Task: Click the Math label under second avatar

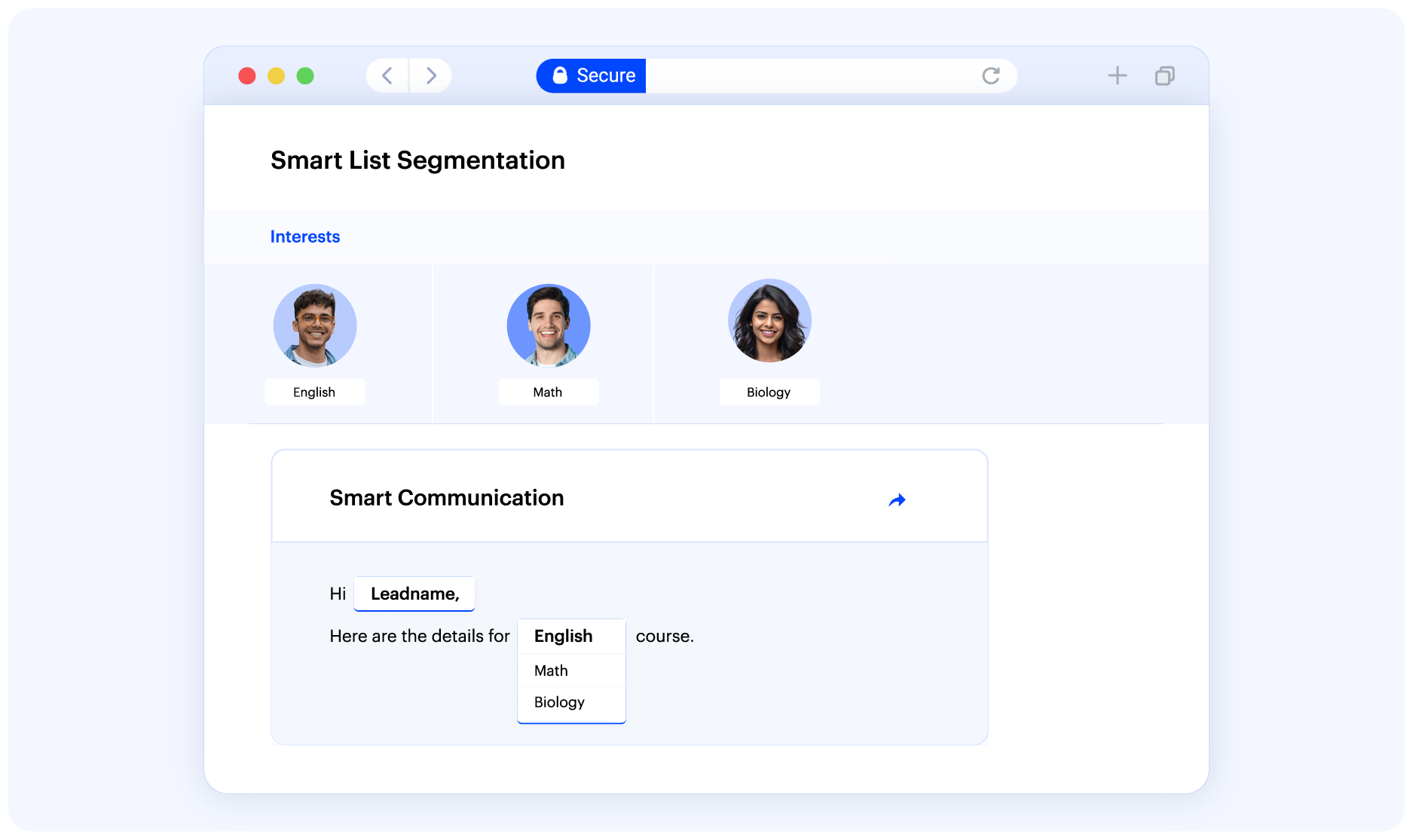Action: 549,392
